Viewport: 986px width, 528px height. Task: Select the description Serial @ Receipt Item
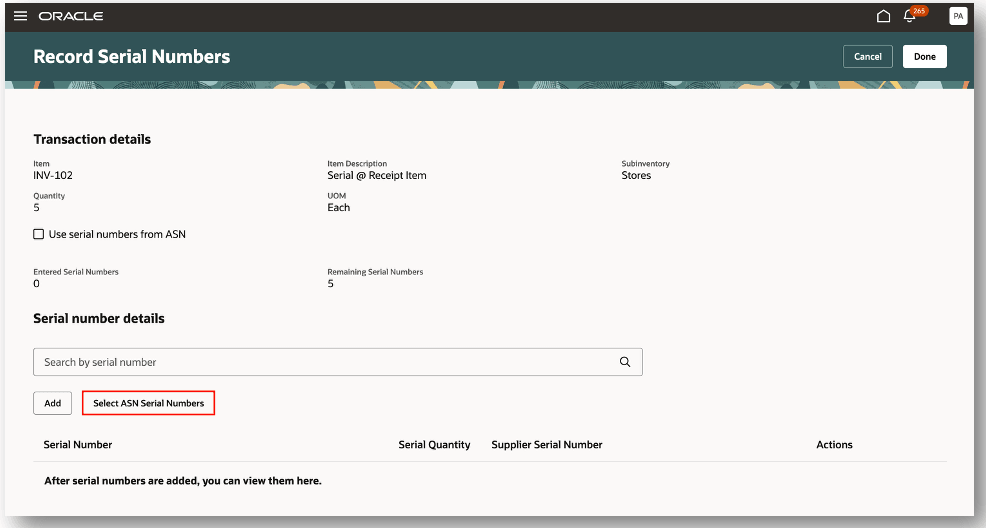[x=377, y=175]
